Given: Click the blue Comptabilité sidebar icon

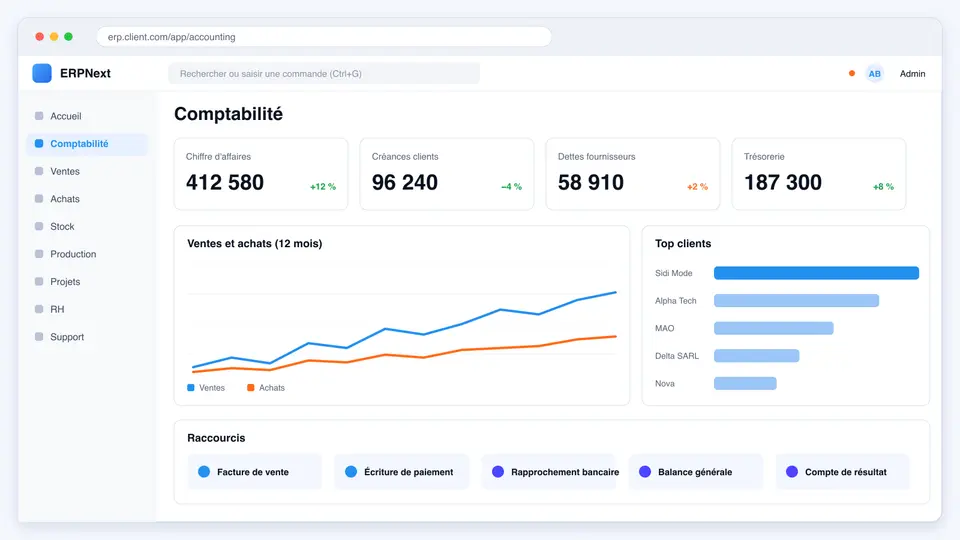Looking at the screenshot, I should click(39, 143).
